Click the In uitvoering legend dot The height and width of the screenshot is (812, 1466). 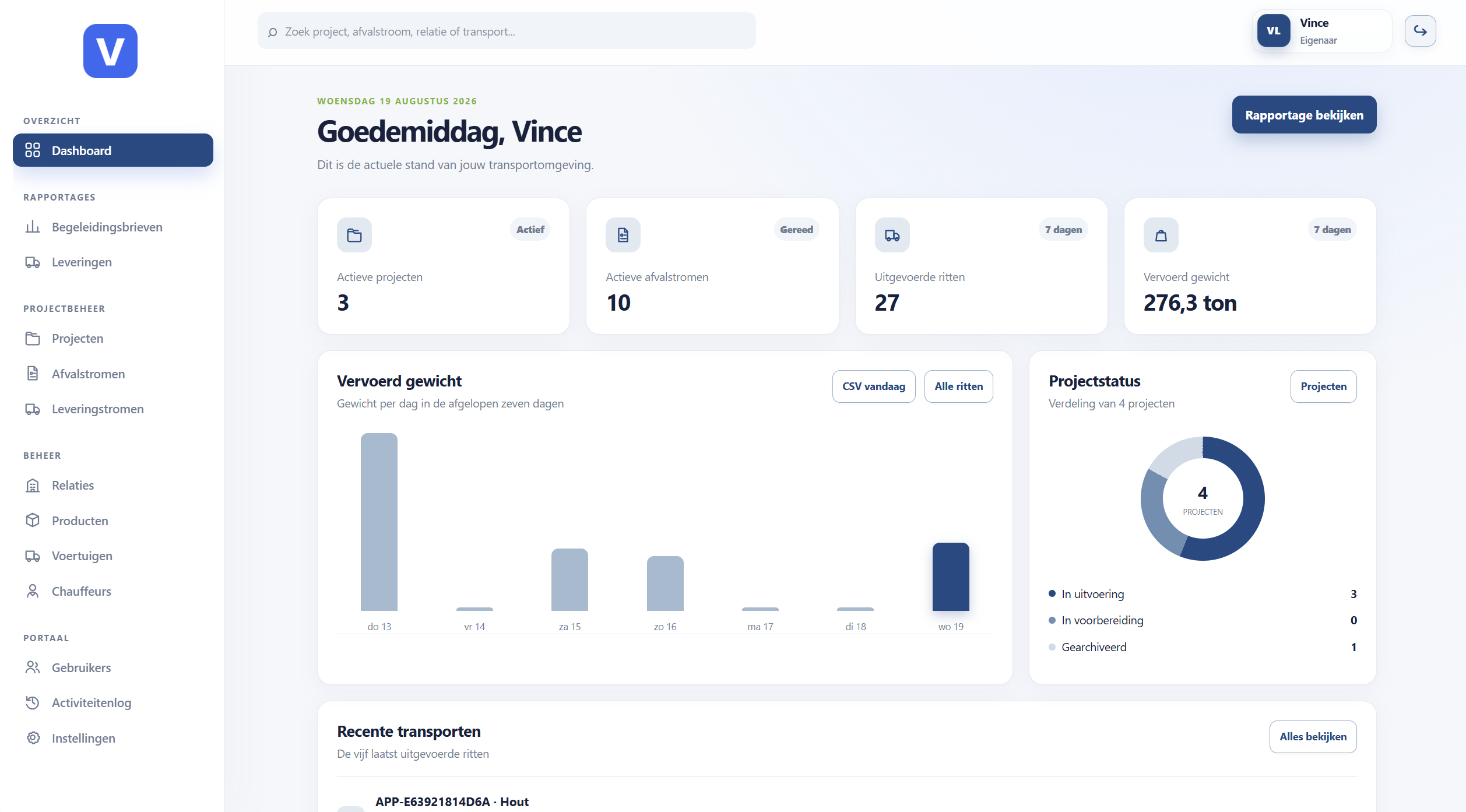coord(1052,593)
